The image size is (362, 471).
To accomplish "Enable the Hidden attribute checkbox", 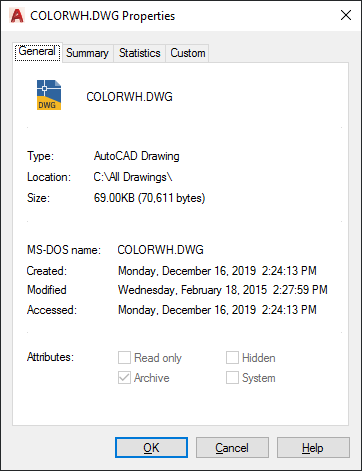I will (232, 358).
